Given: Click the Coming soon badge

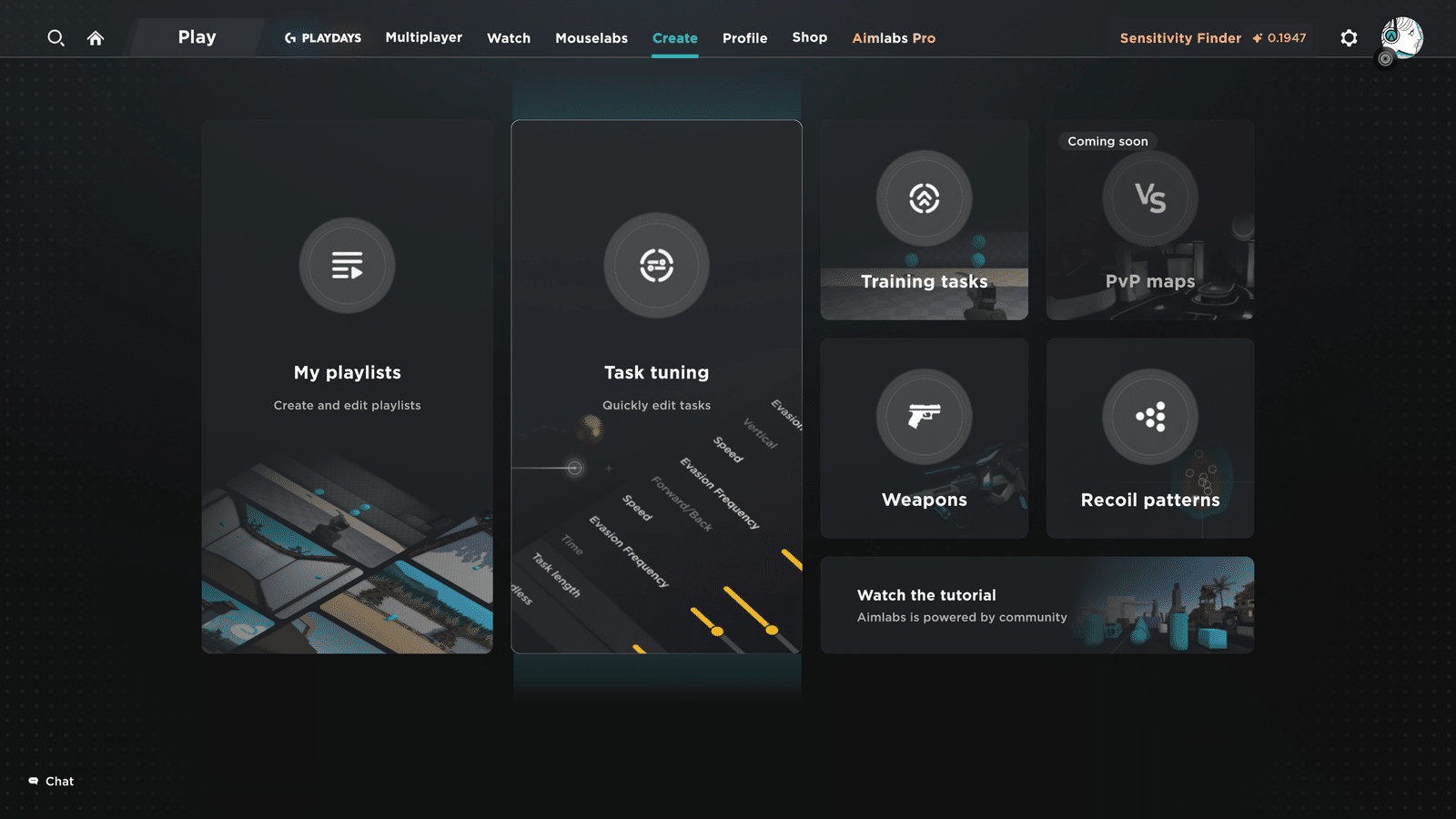Looking at the screenshot, I should pyautogui.click(x=1107, y=141).
